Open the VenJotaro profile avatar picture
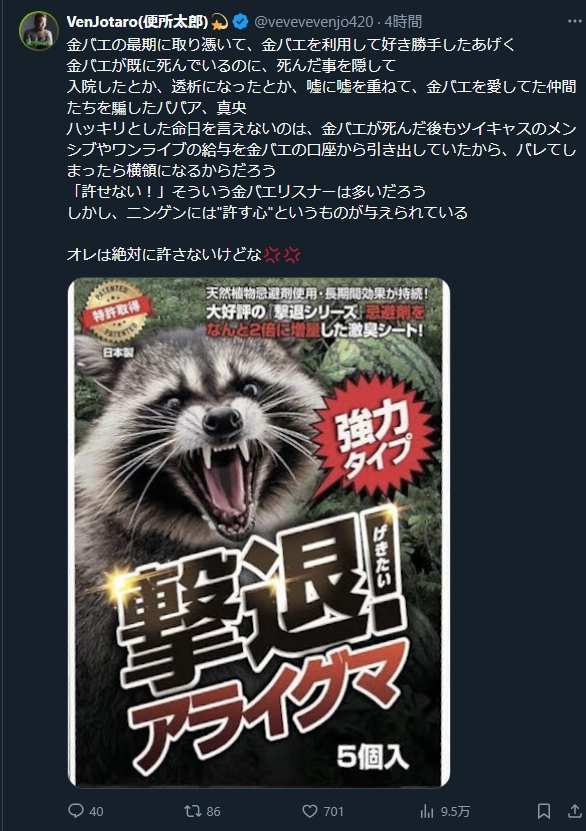586x831 pixels. coord(39,31)
